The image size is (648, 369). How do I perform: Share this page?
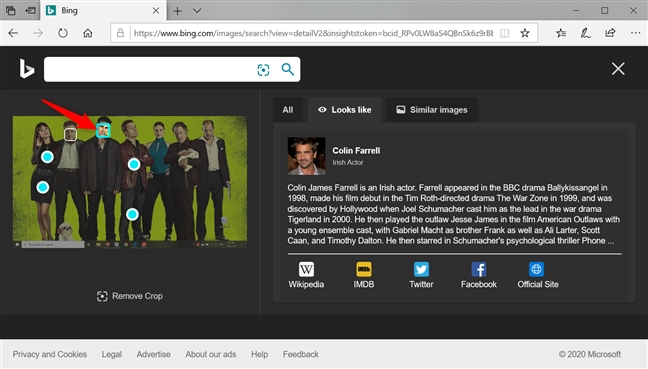click(610, 33)
